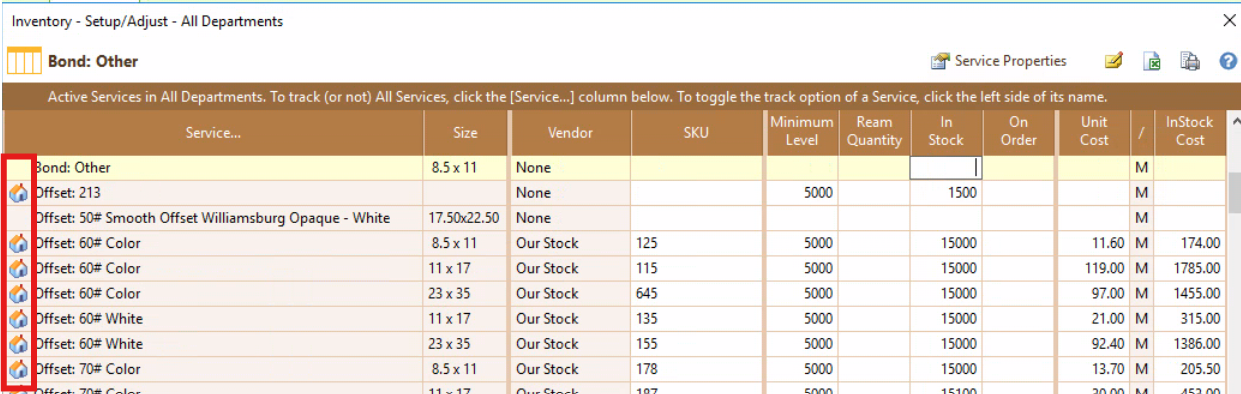
Task: Click the 17.50x22.50 size cell
Action: tap(465, 218)
